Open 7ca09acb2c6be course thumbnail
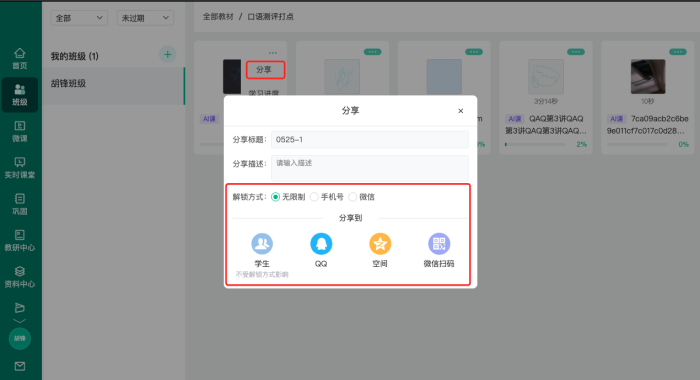This screenshot has width=700, height=380. (x=648, y=76)
